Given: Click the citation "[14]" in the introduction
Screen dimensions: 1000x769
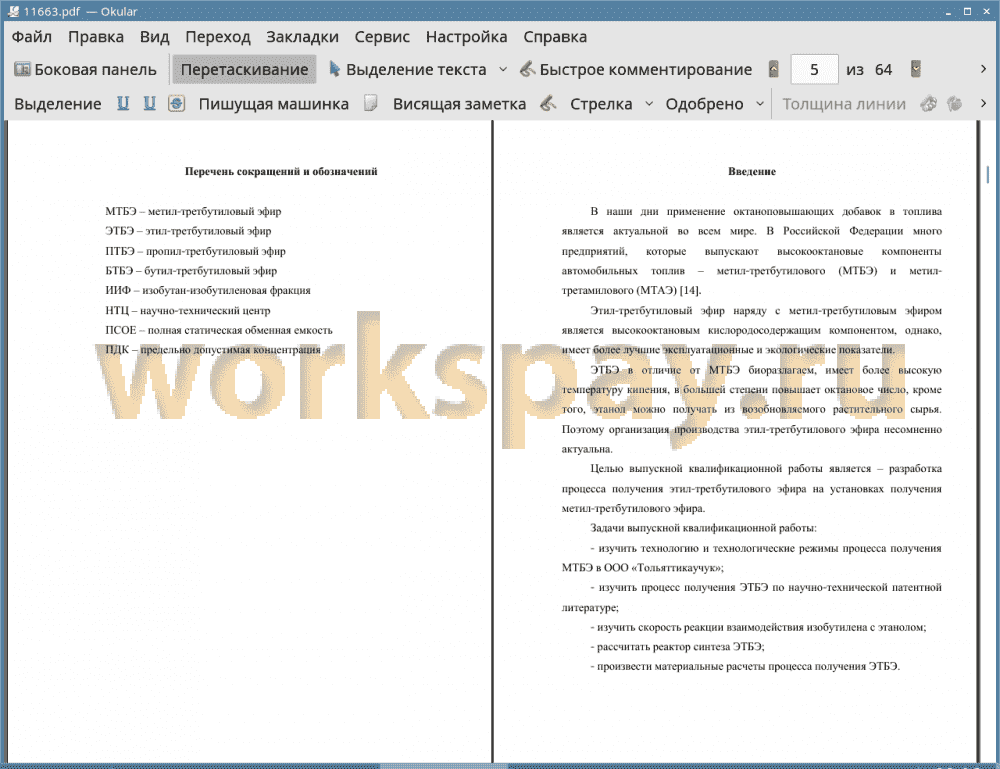Looking at the screenshot, I should pos(690,291).
